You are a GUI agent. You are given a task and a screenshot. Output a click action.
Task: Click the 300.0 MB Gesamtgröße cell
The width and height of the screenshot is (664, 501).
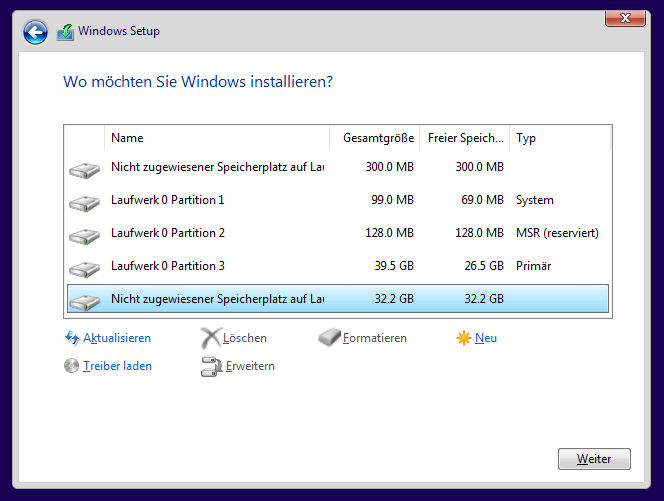pos(390,167)
